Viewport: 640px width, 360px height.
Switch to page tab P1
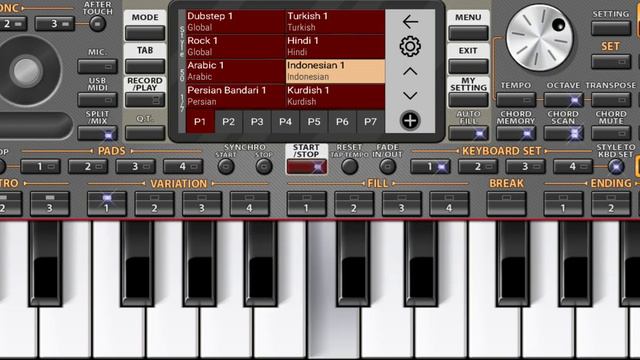pyautogui.click(x=200, y=122)
